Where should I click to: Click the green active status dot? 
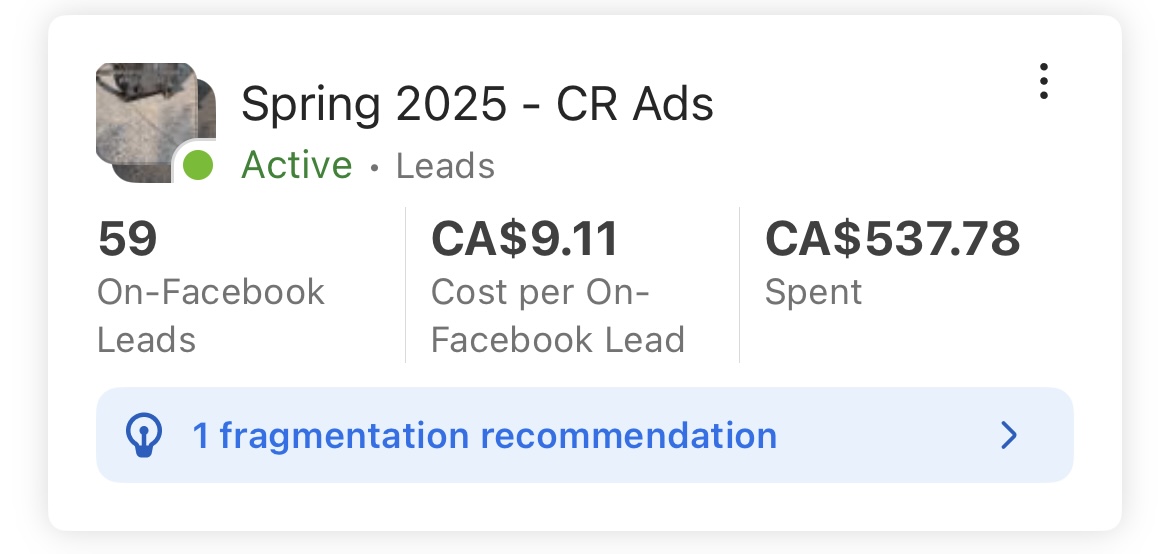[198, 165]
